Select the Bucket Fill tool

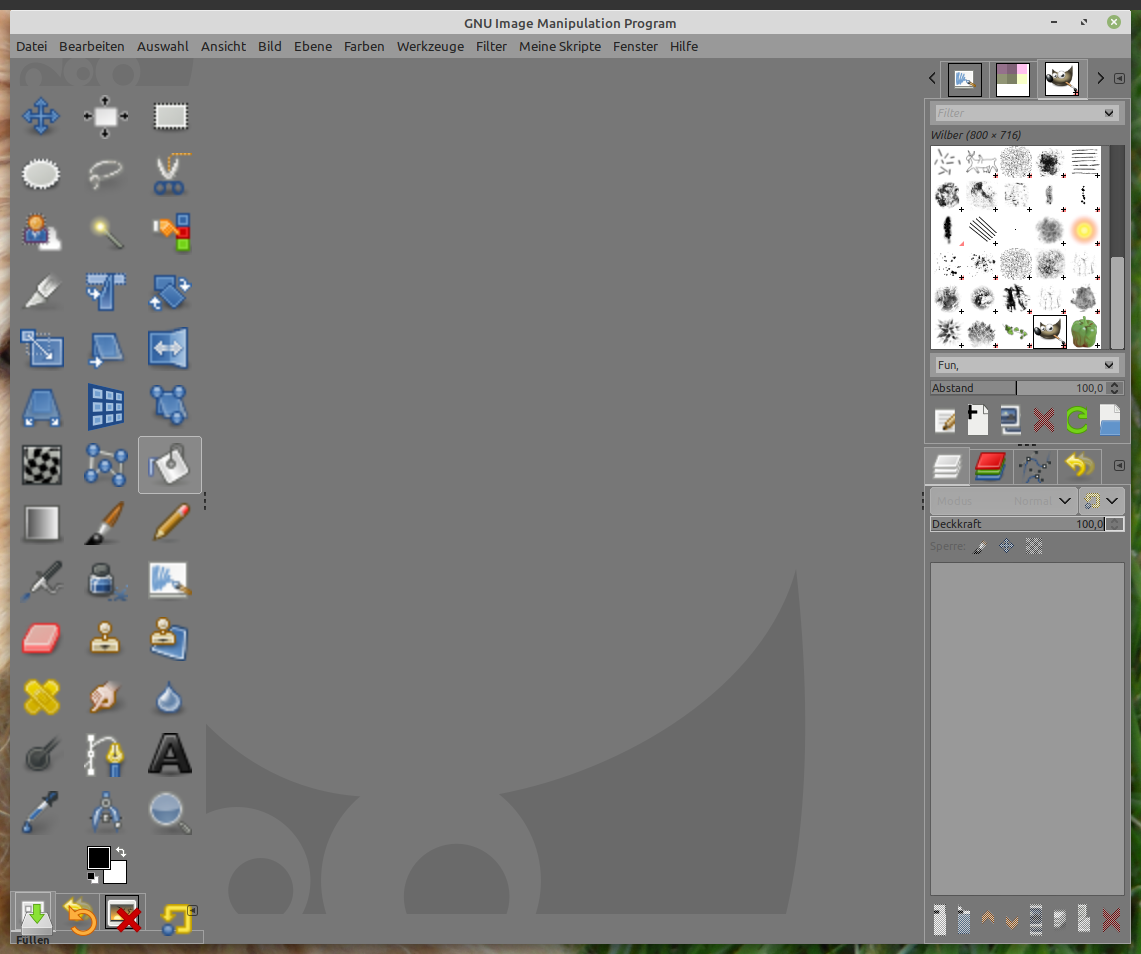point(170,465)
